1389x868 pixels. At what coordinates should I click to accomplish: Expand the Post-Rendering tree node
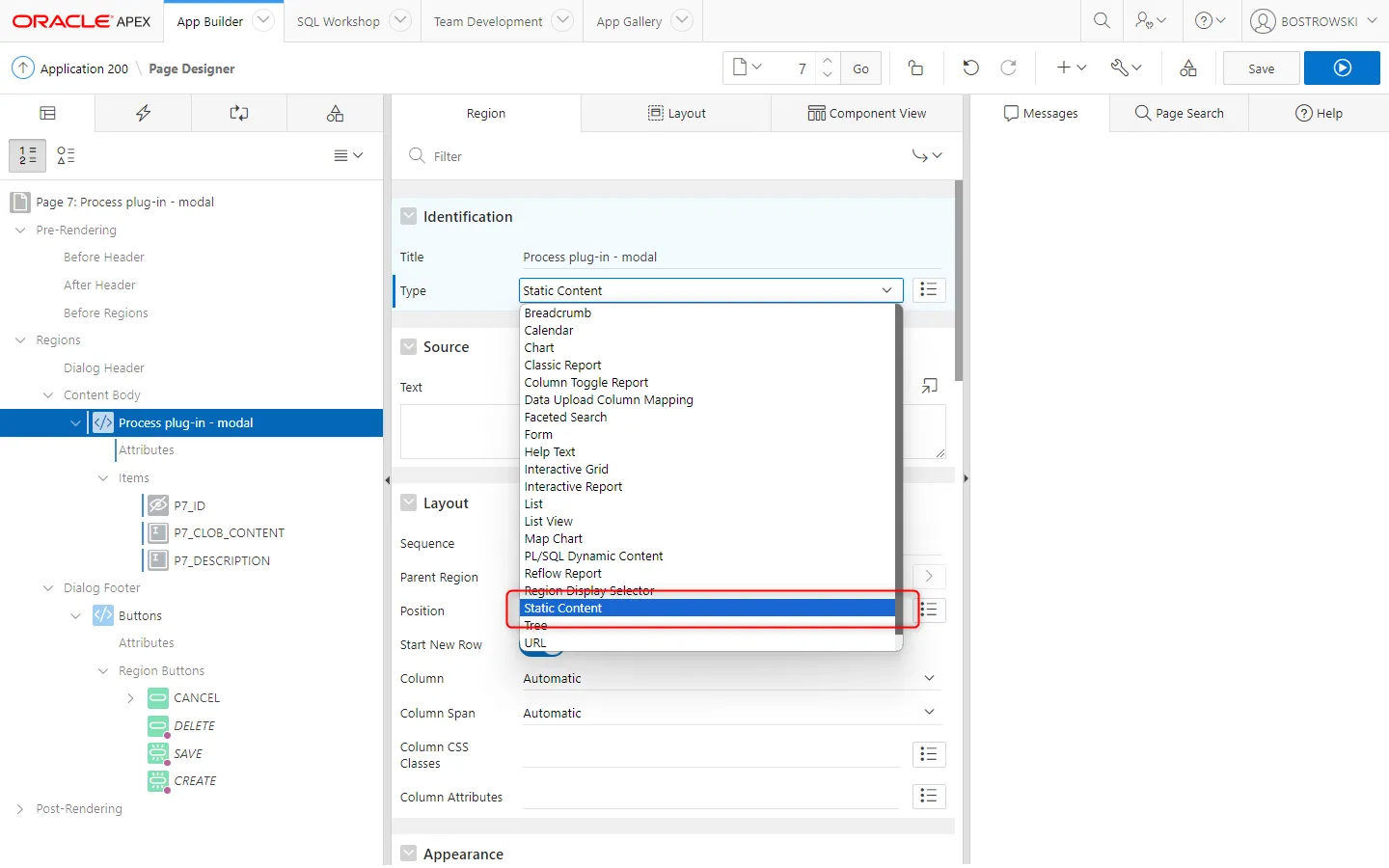click(20, 809)
